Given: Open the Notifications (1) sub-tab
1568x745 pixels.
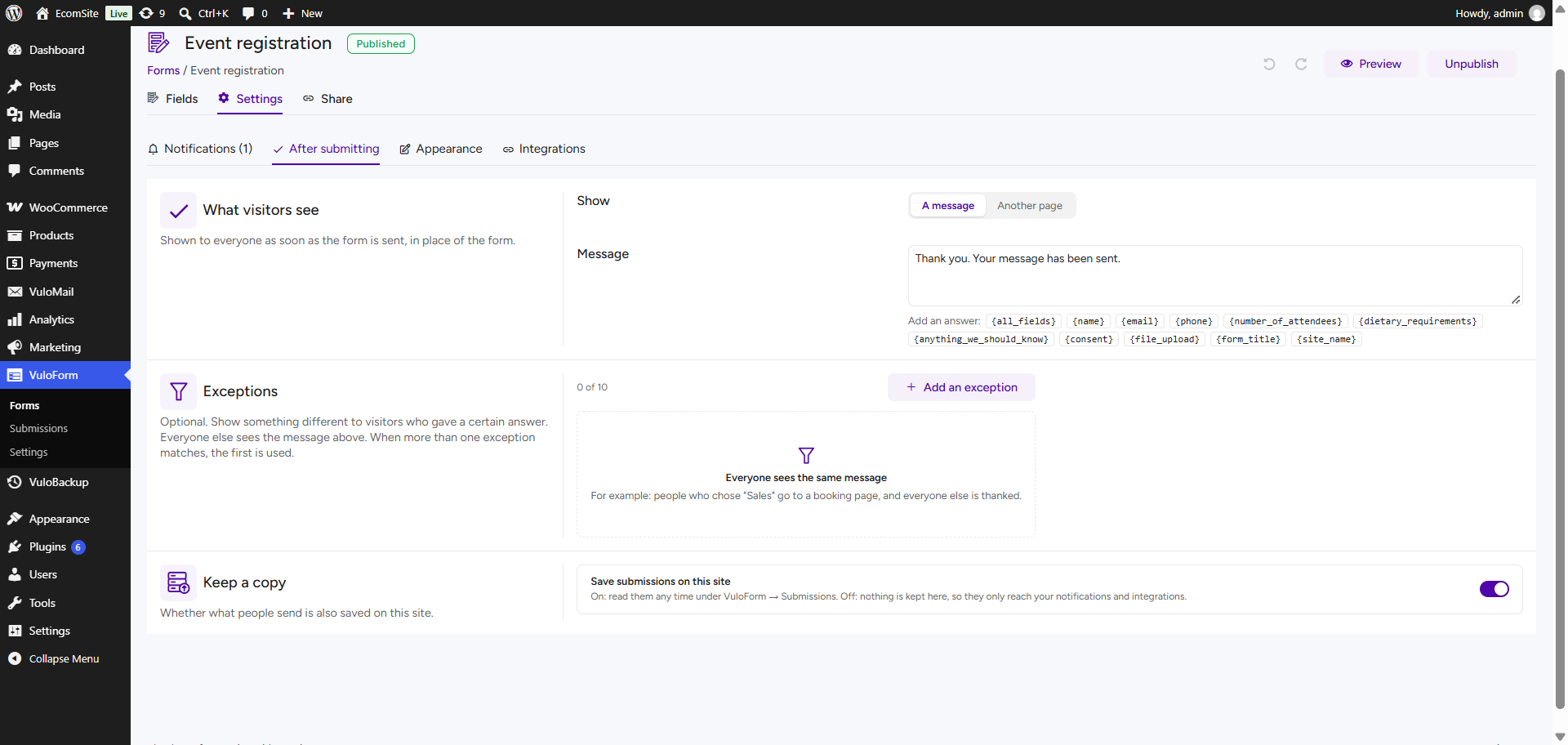Looking at the screenshot, I should pyautogui.click(x=200, y=149).
